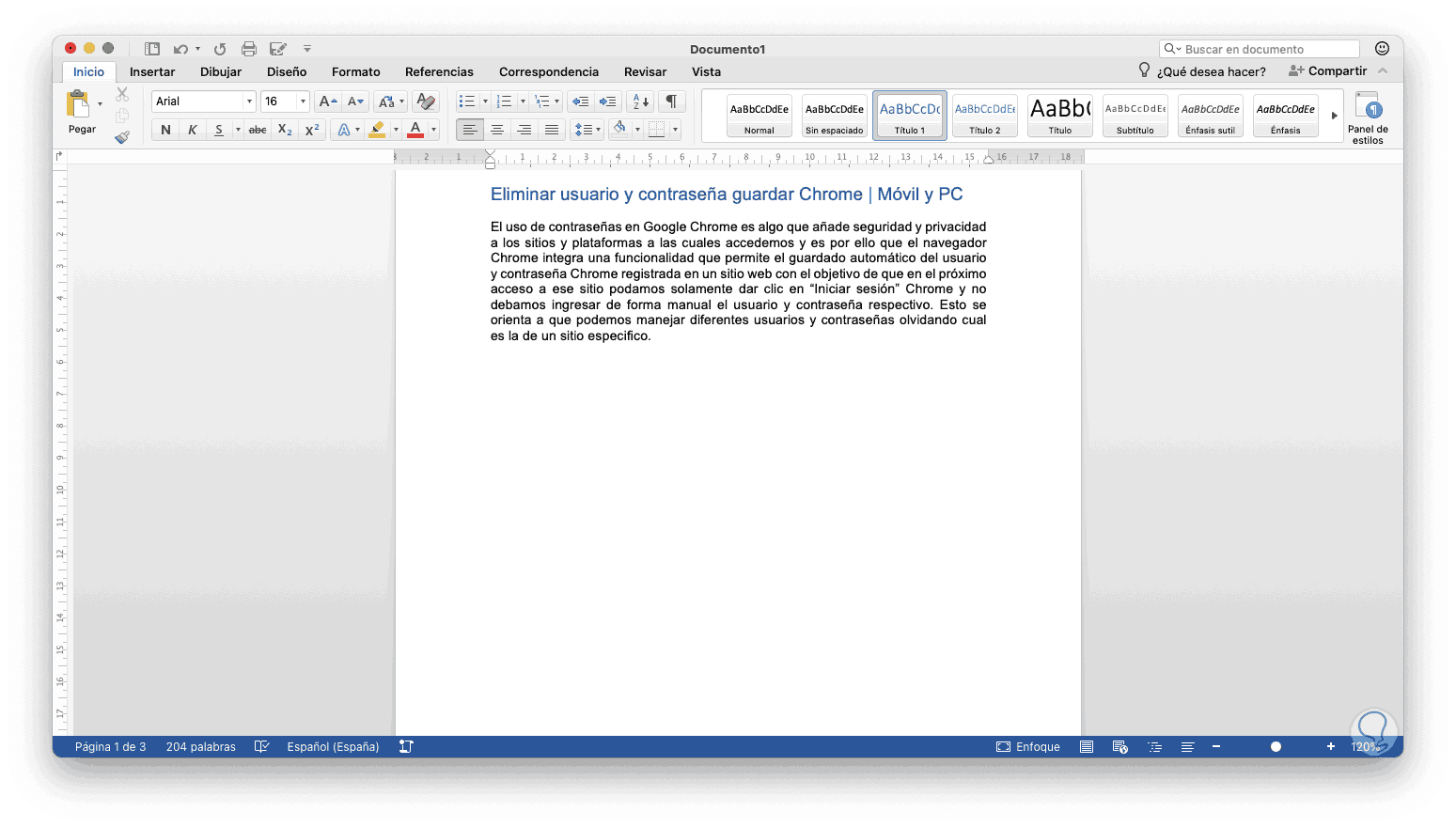Switch to the Dibujar tab

tap(221, 71)
